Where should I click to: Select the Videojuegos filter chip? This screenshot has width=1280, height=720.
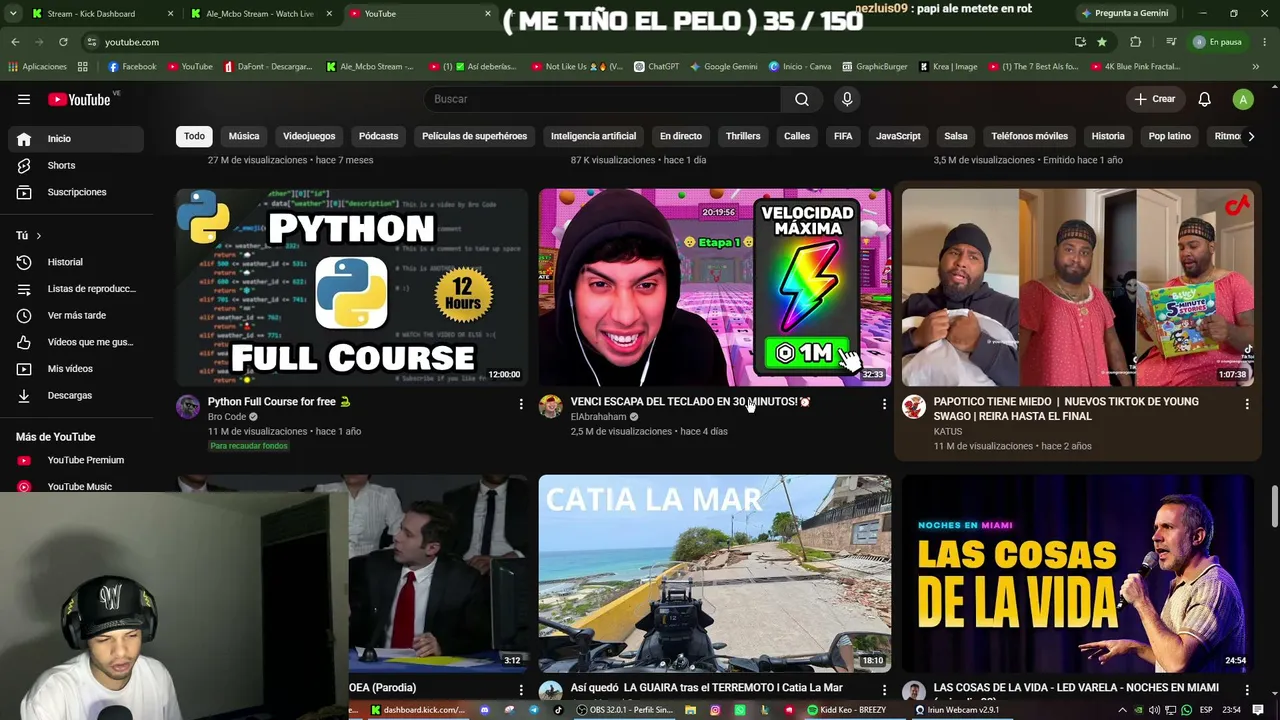[309, 136]
